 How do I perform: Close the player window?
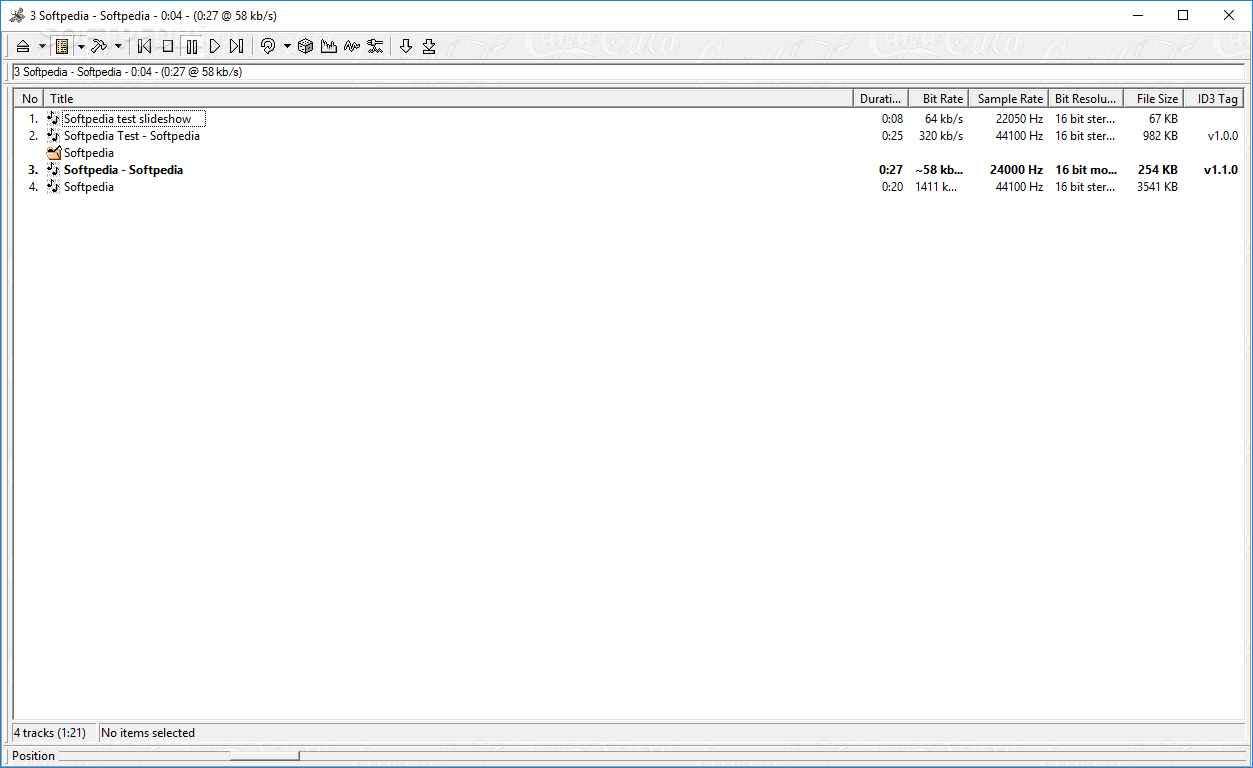coord(1230,15)
